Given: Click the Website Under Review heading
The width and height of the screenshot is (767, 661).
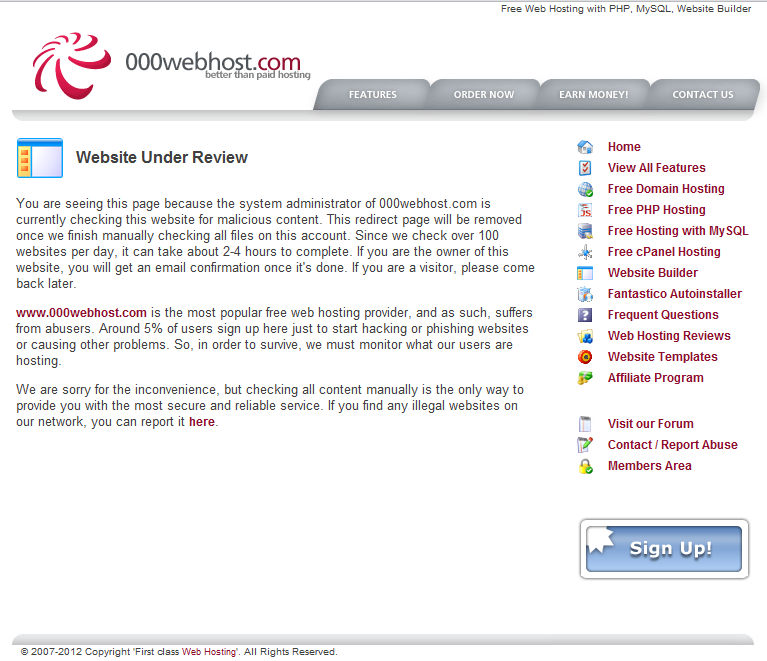Looking at the screenshot, I should click(x=162, y=158).
